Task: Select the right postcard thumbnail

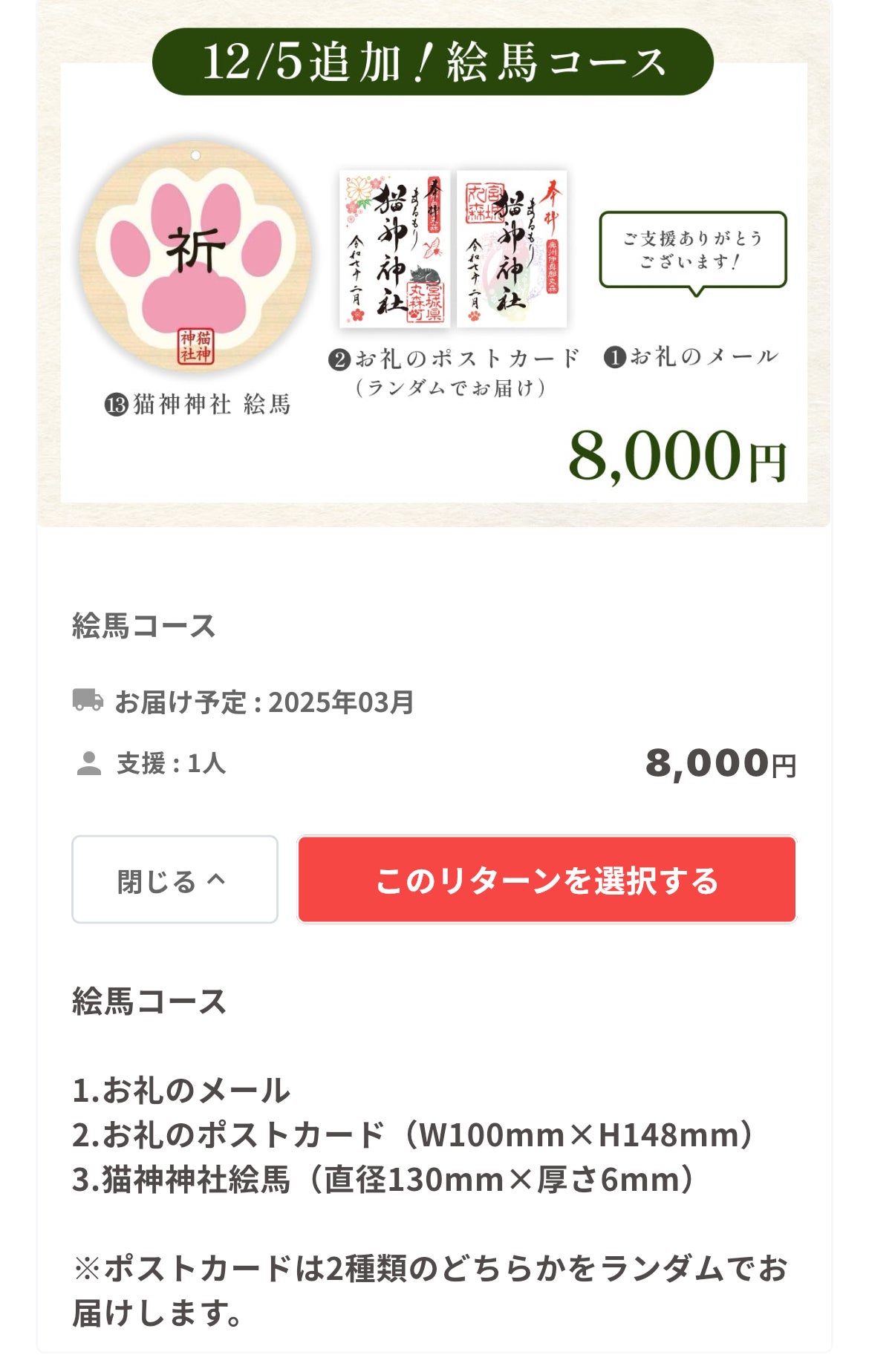Action: pyautogui.click(x=511, y=249)
